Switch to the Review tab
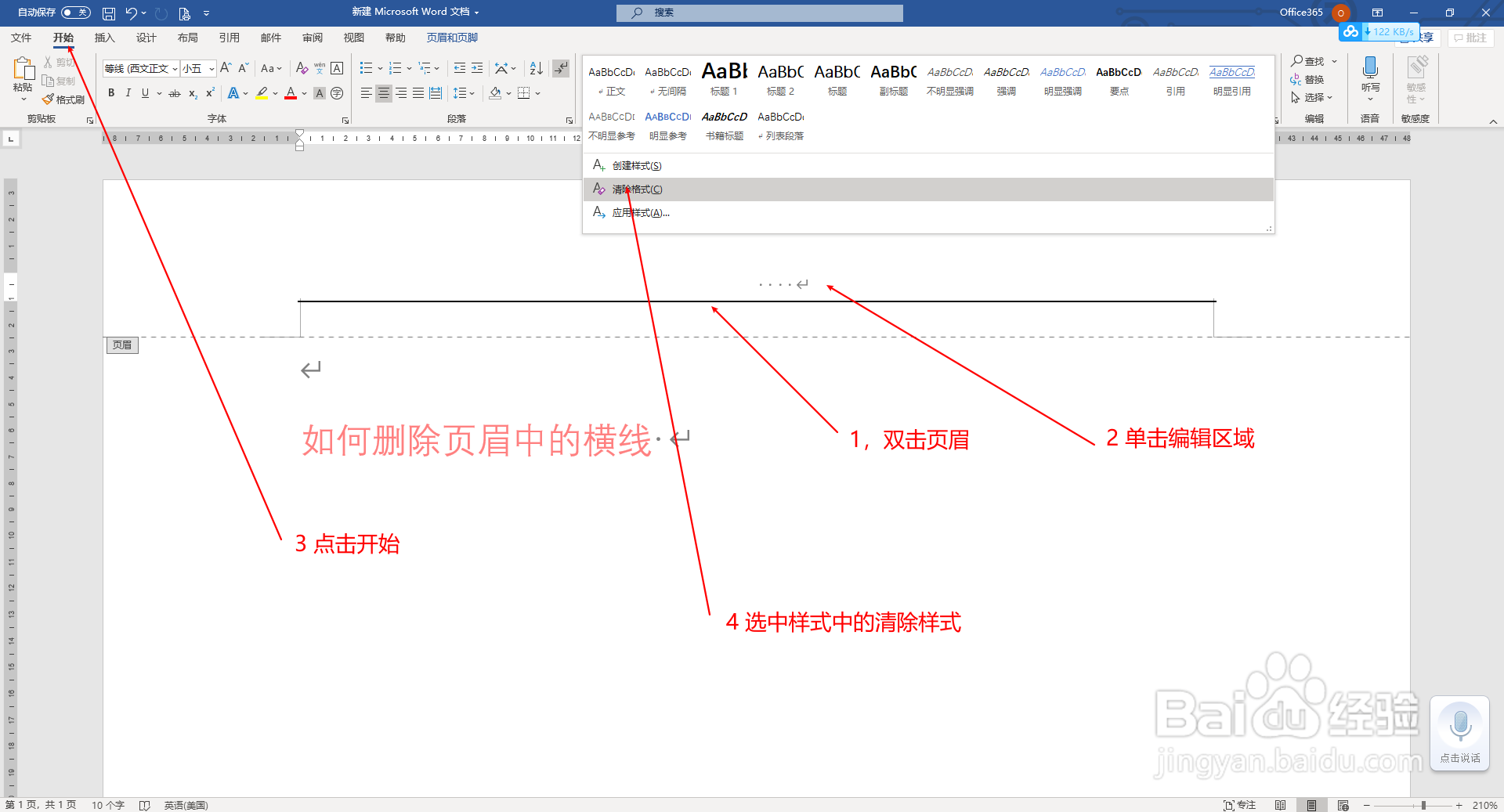This screenshot has height=812, width=1504. pos(312,38)
